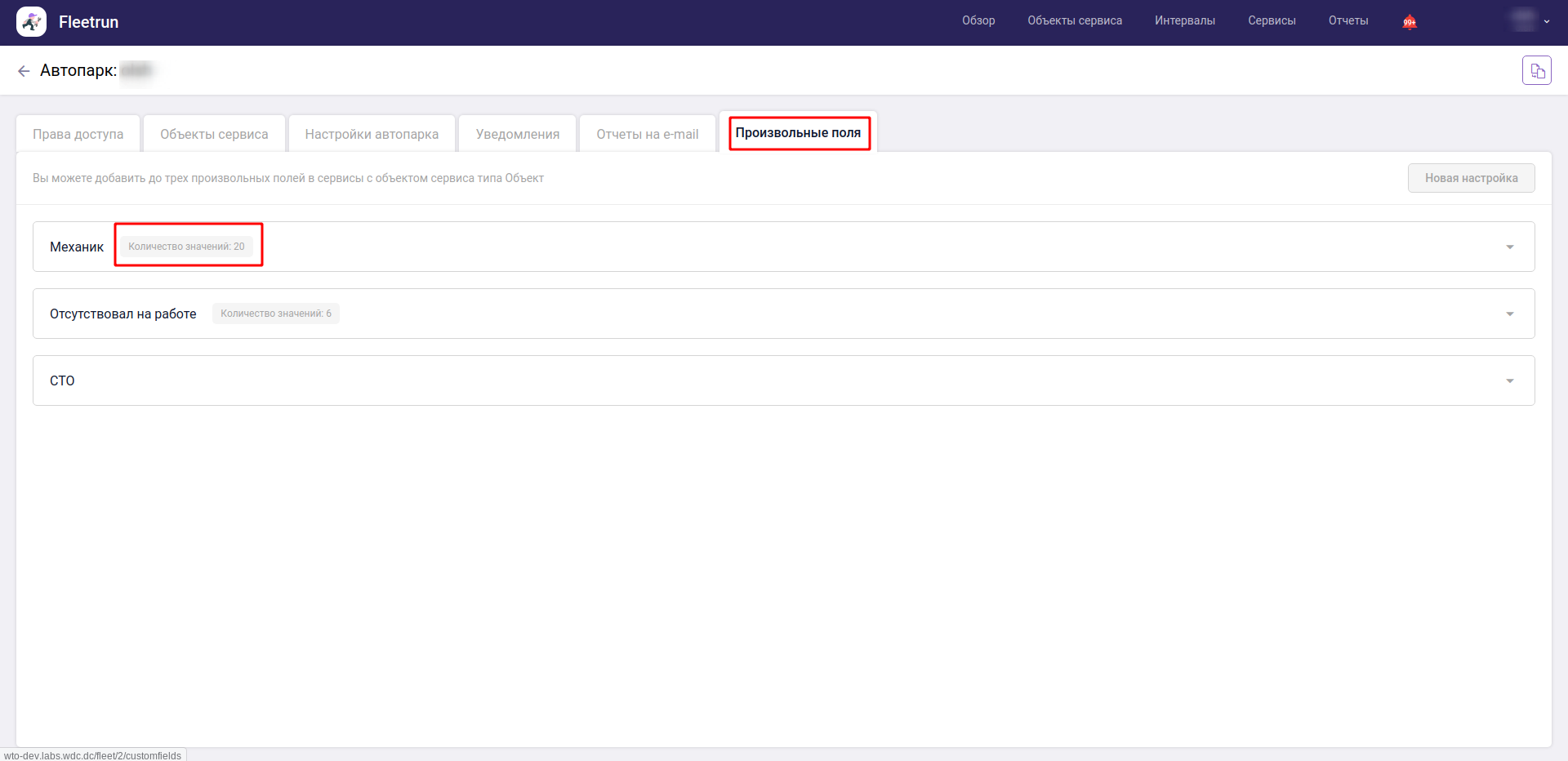Open Обзор in the top navigation
Viewport: 1568px width, 761px height.
(x=978, y=20)
